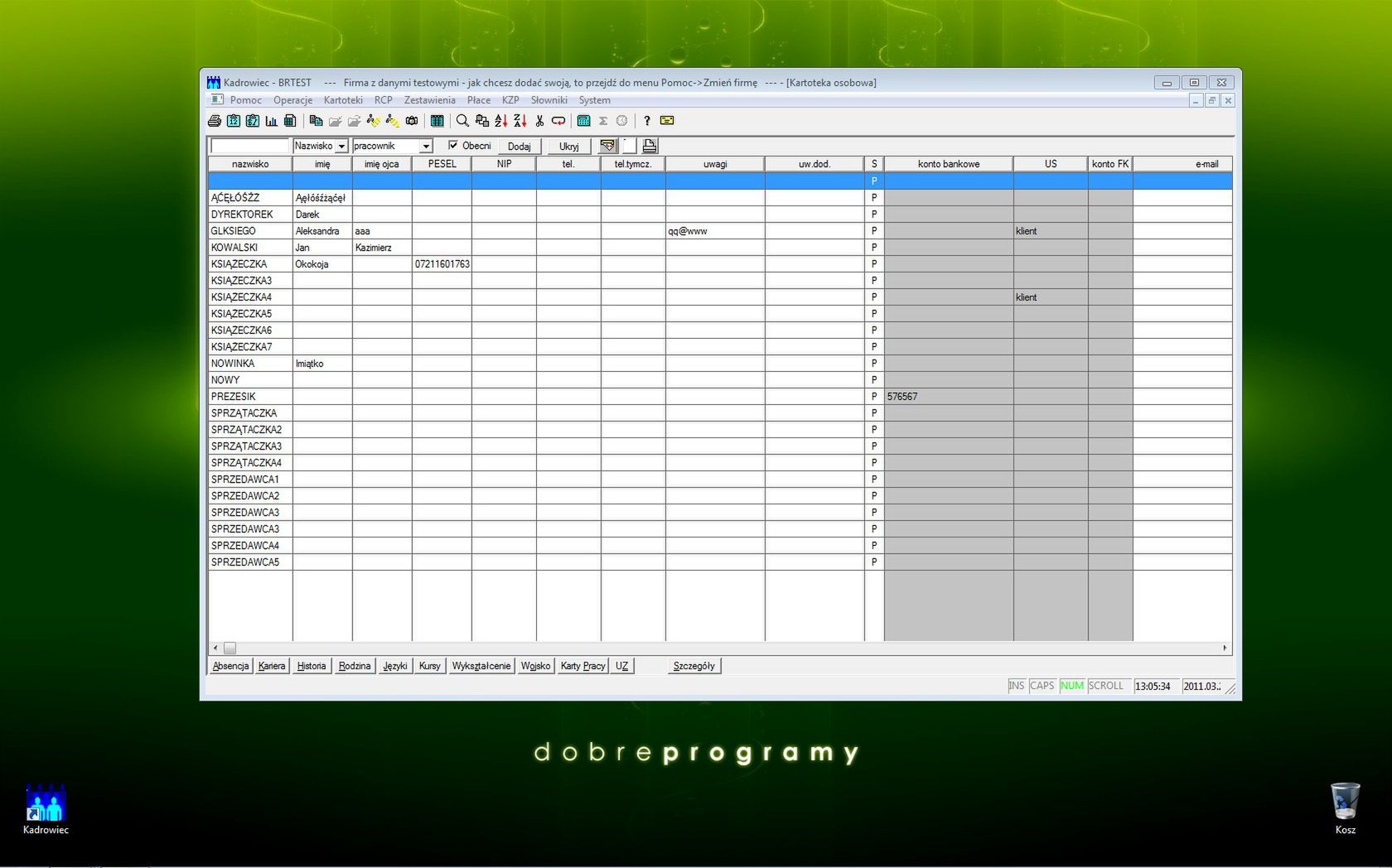1392x868 pixels.
Task: Toggle the NUM indicator in the status bar
Action: pos(1072,686)
